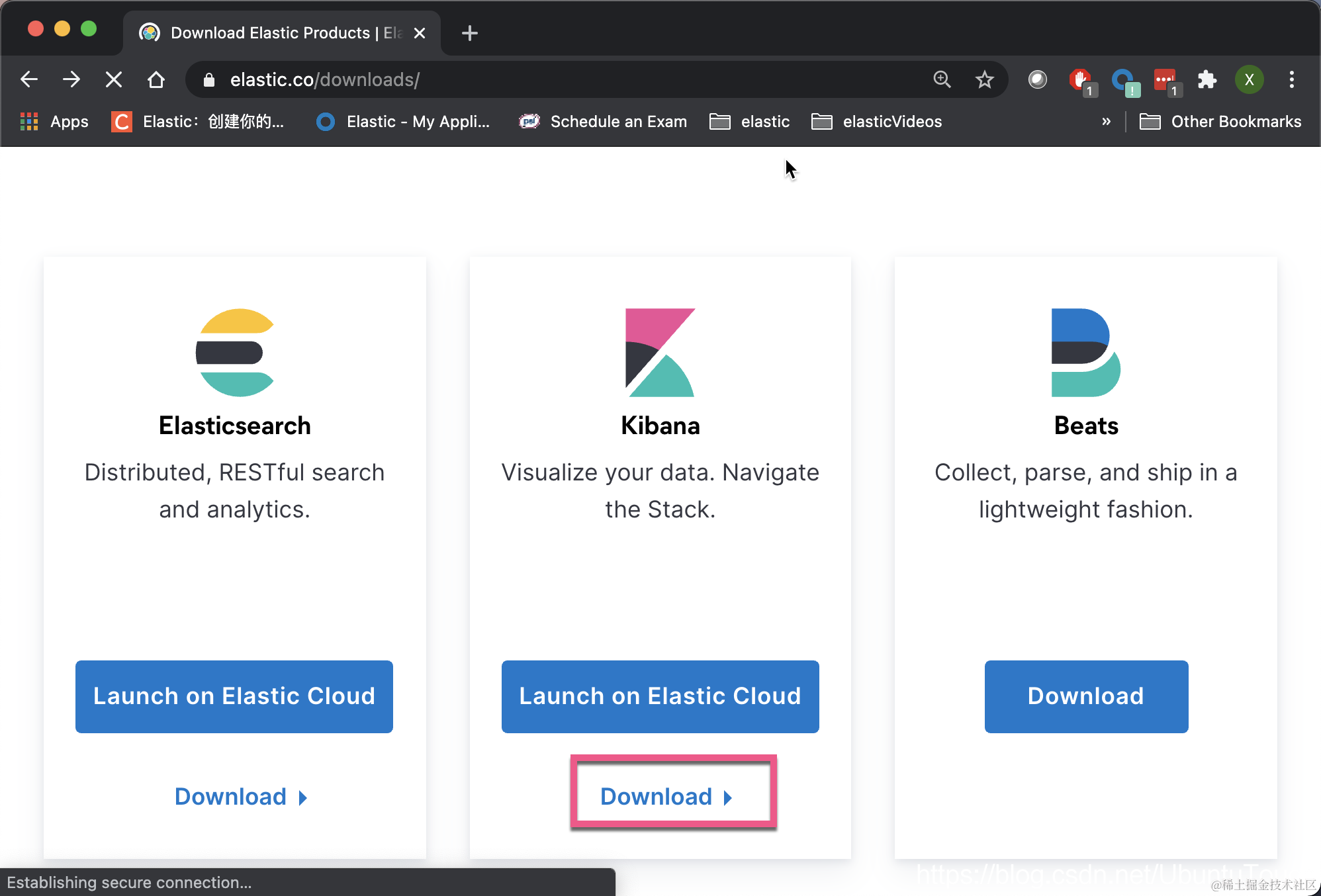Click the red hand blocker extension
This screenshot has width=1321, height=896.
pos(1080,80)
